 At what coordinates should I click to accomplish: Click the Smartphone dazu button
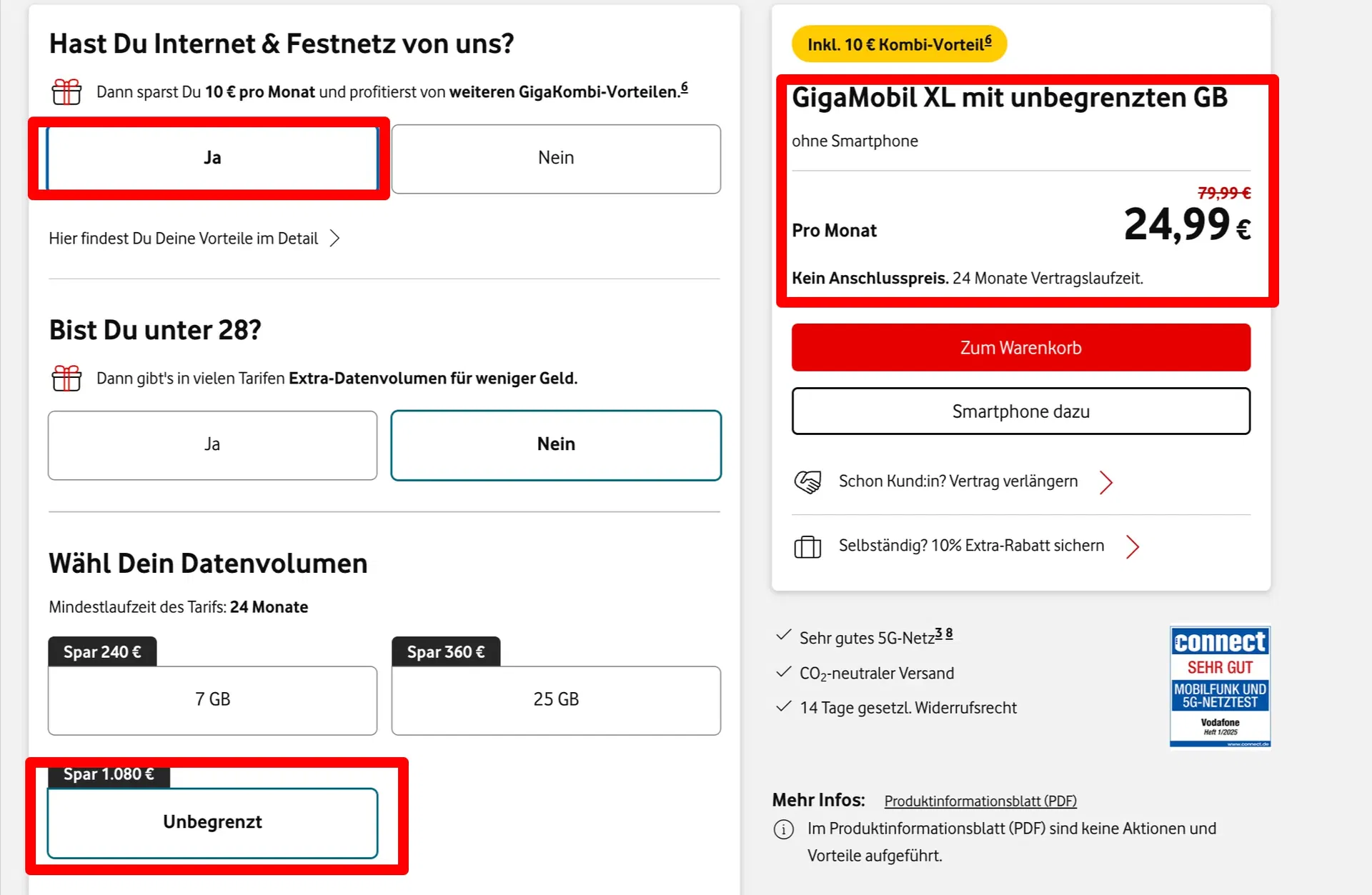1020,411
